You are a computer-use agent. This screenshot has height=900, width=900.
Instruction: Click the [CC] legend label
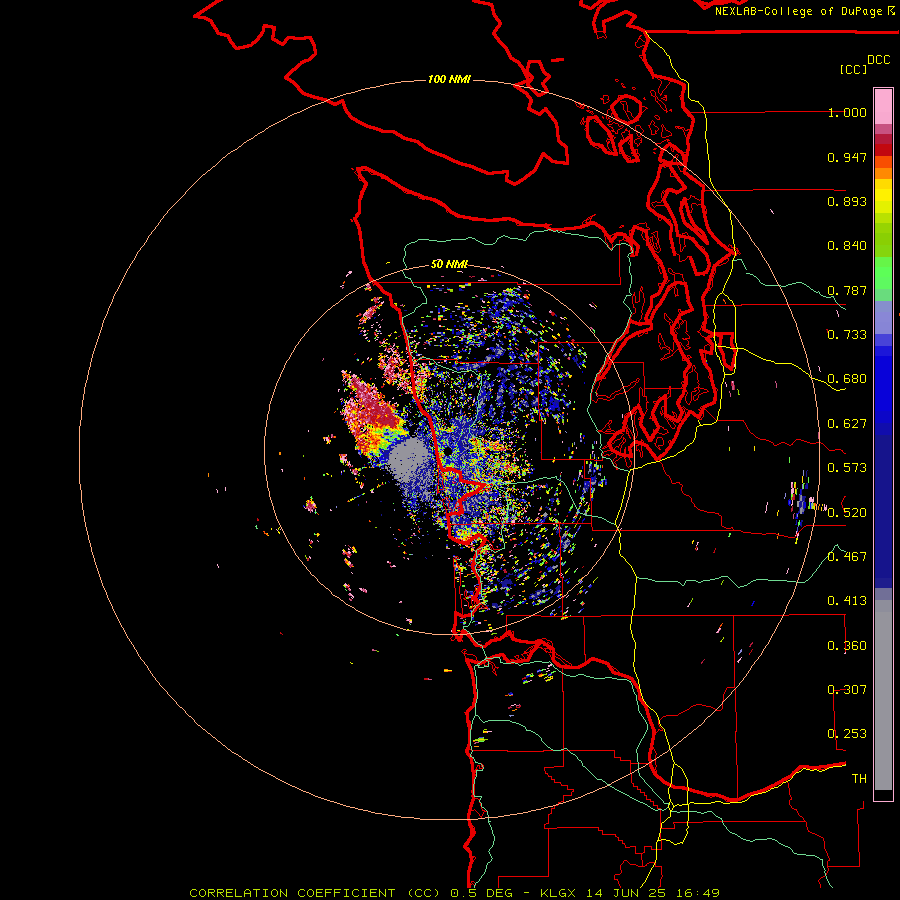[x=853, y=69]
